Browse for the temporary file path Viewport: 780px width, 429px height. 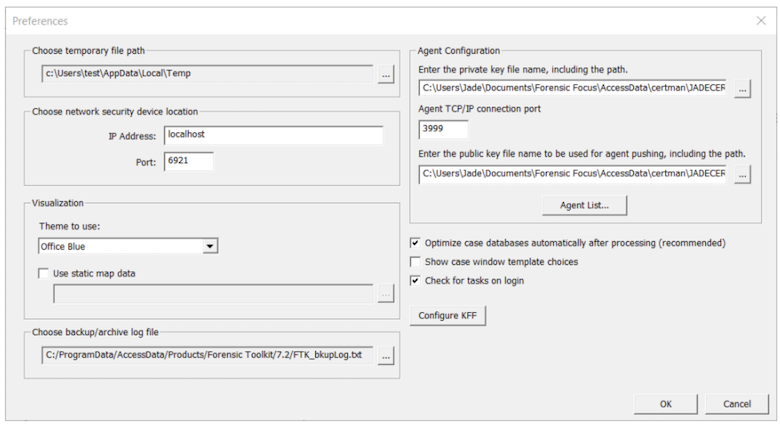386,74
